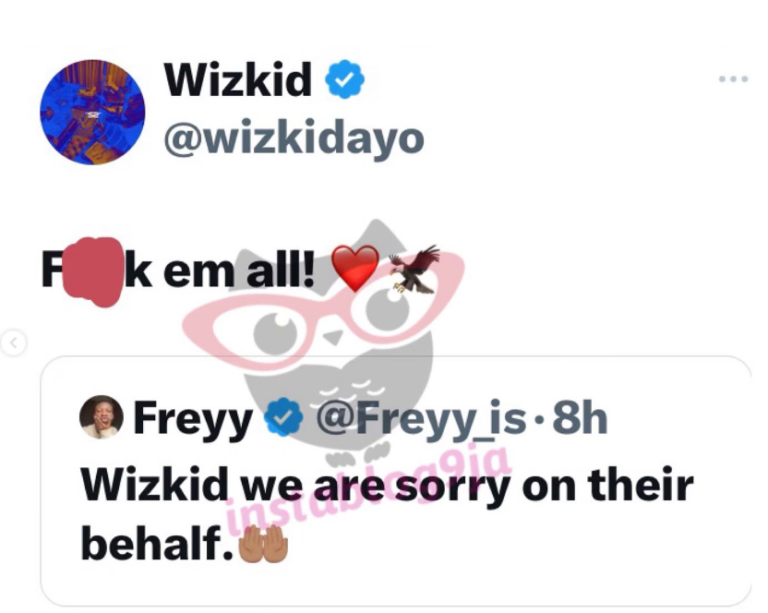Open quoted tweet text about being sorry
The width and height of the screenshot is (768, 613).
[x=387, y=514]
